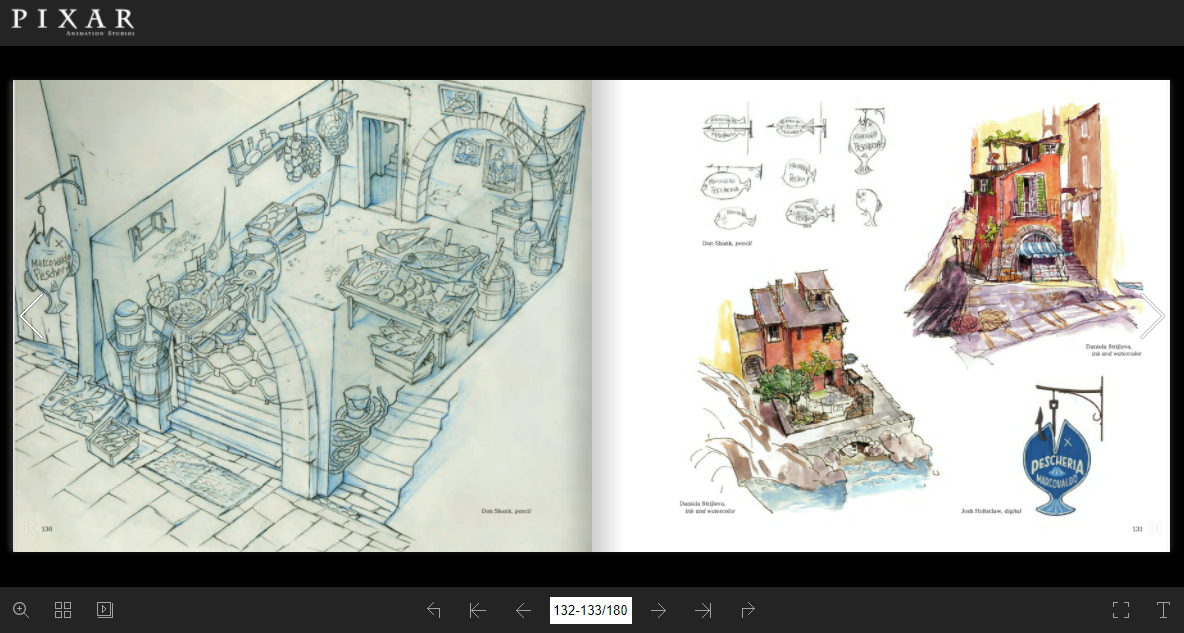Click the Pixar Animation Studios logo

(73, 21)
